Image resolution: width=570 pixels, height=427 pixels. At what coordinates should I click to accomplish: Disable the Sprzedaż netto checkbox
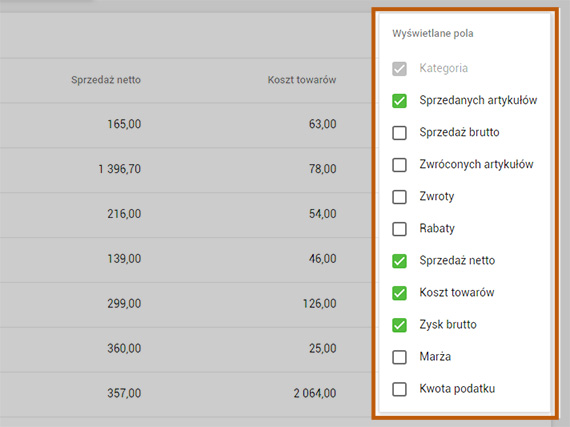point(399,261)
